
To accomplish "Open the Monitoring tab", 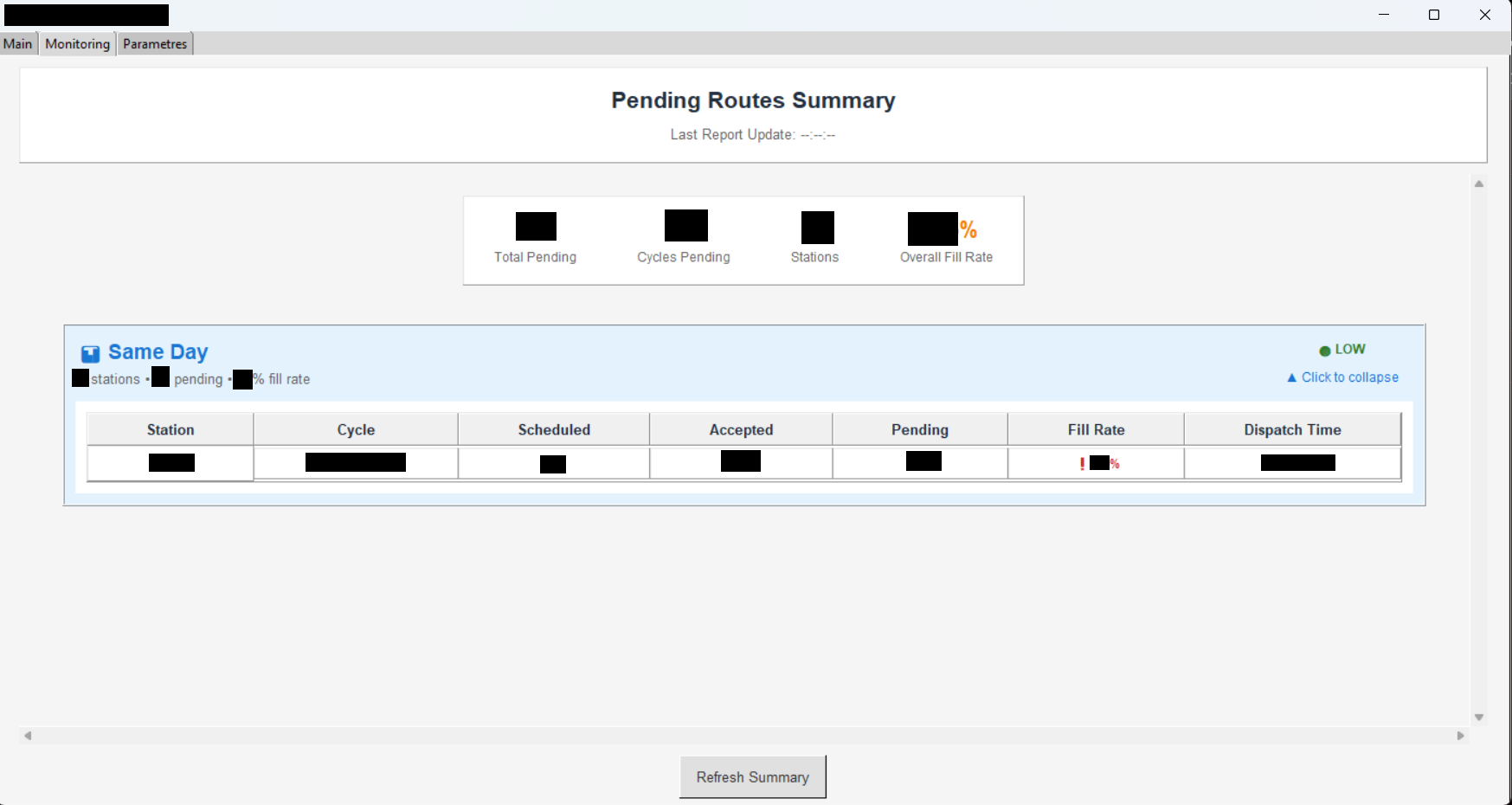I will click(77, 44).
